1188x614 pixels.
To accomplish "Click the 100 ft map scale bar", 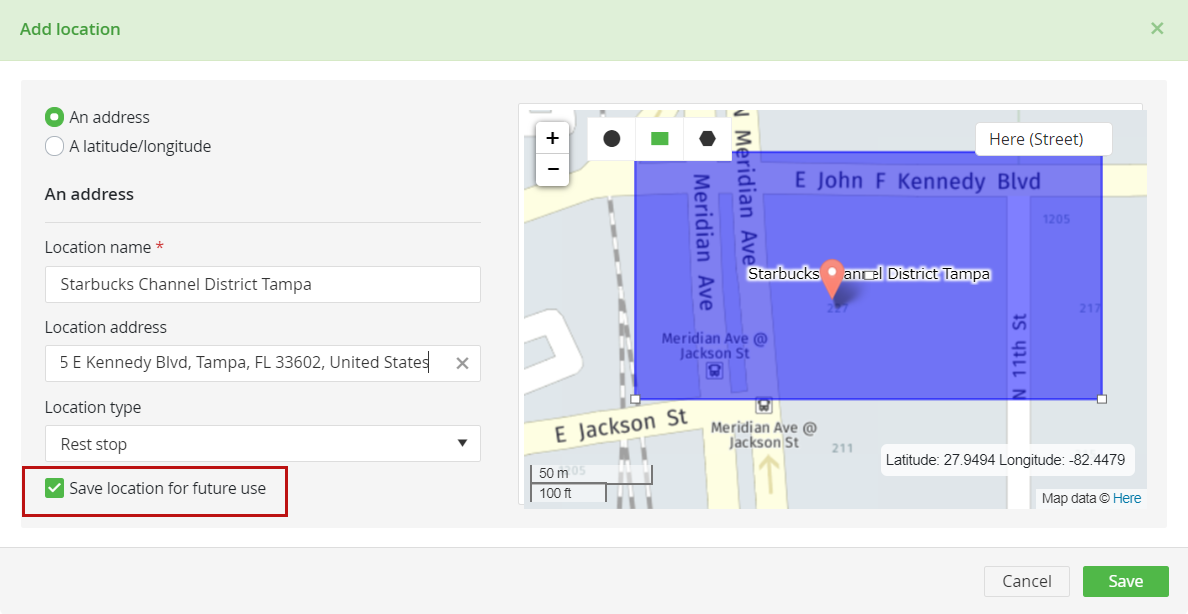I will (x=568, y=493).
